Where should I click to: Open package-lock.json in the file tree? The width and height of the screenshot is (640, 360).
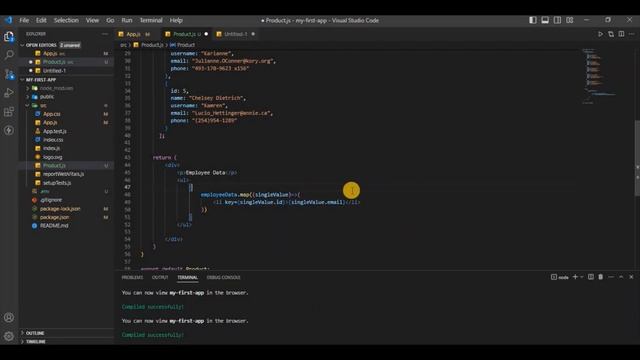point(60,209)
